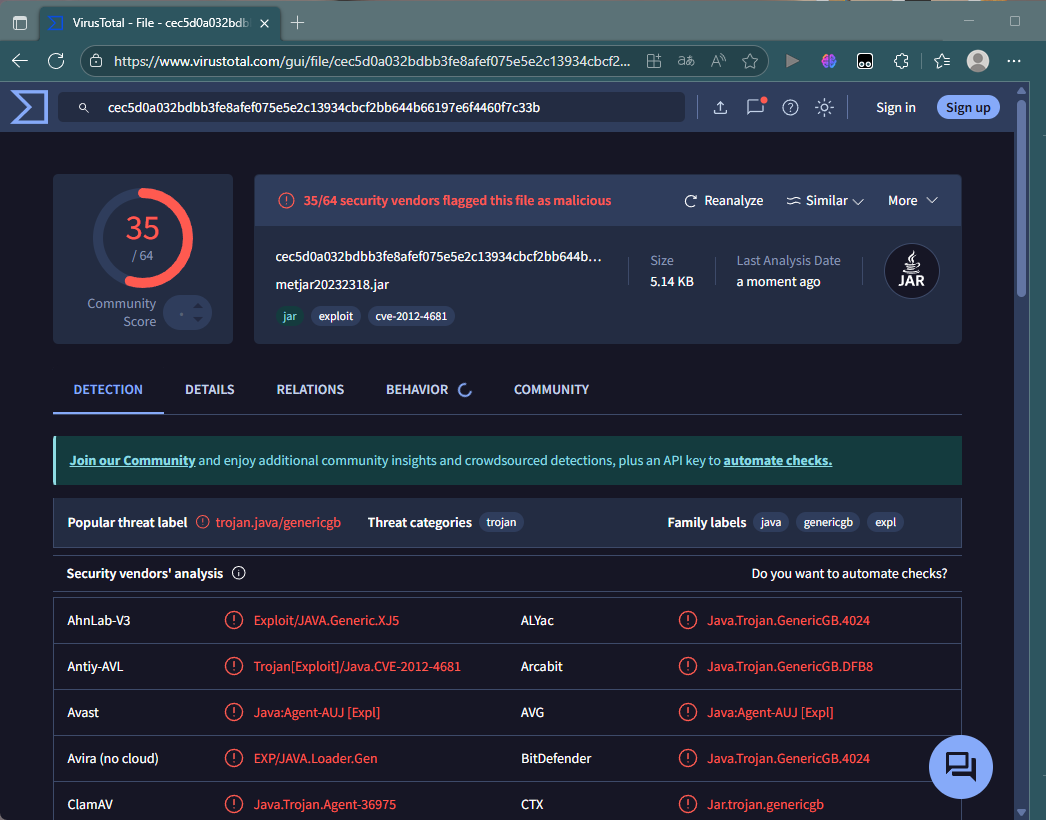Click the split screen icon in address bar
The image size is (1046, 820).
click(654, 61)
